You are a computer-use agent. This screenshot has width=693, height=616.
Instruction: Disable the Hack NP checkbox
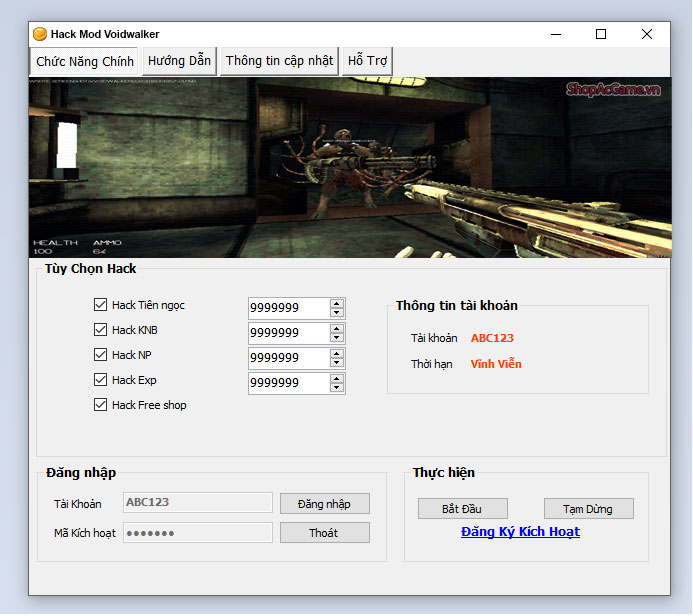(100, 354)
